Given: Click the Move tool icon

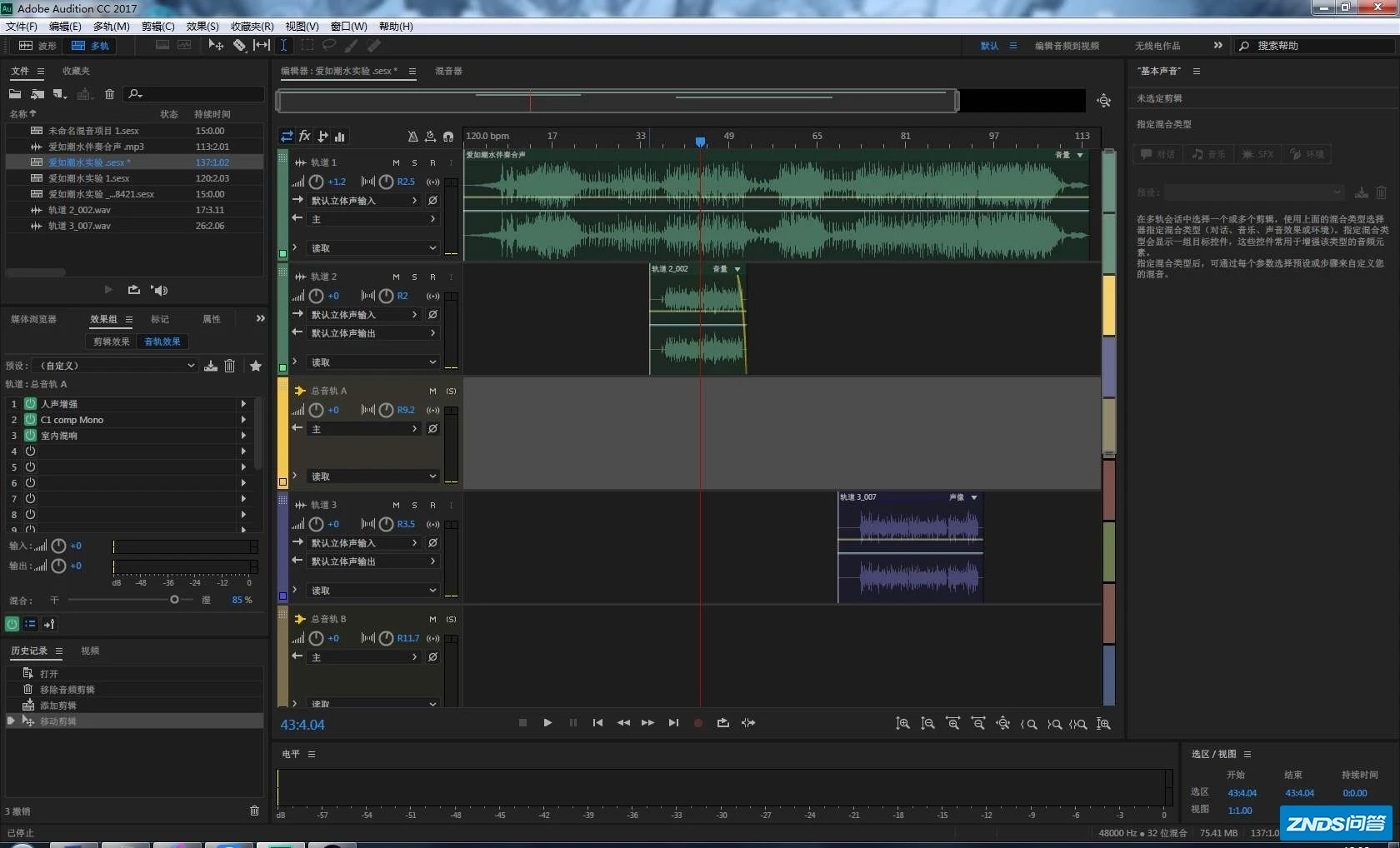Looking at the screenshot, I should (x=215, y=46).
